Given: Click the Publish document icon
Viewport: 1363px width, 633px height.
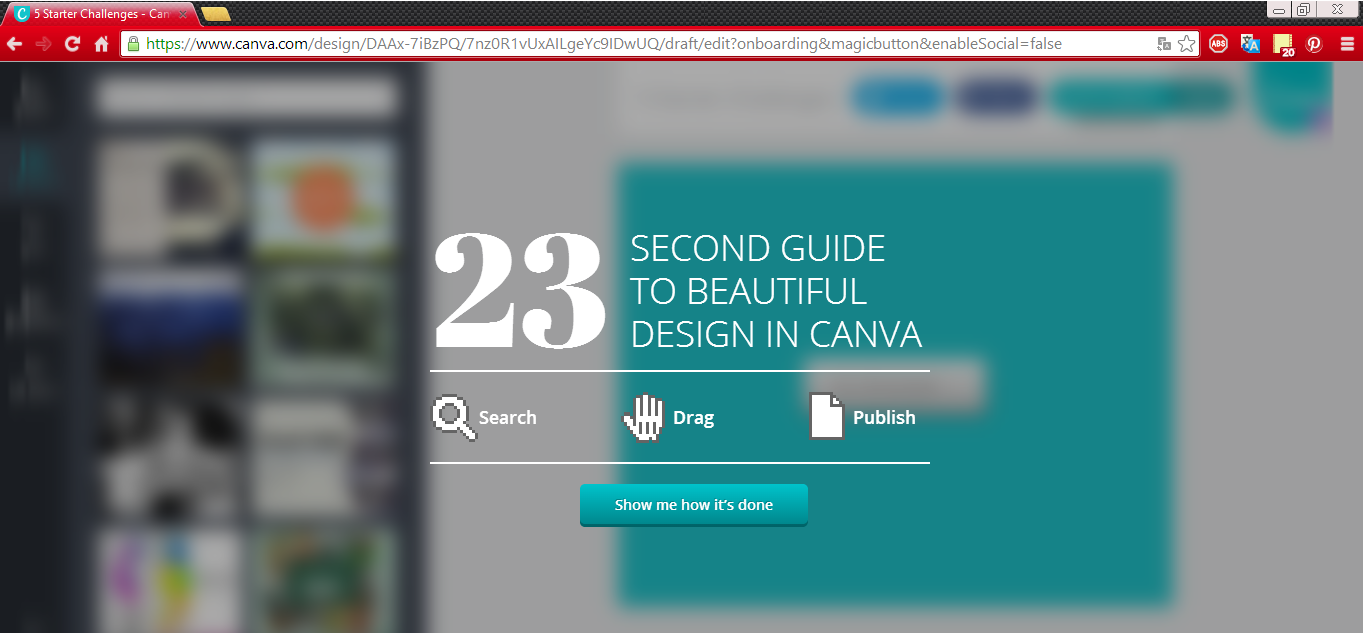Looking at the screenshot, I should pos(826,417).
